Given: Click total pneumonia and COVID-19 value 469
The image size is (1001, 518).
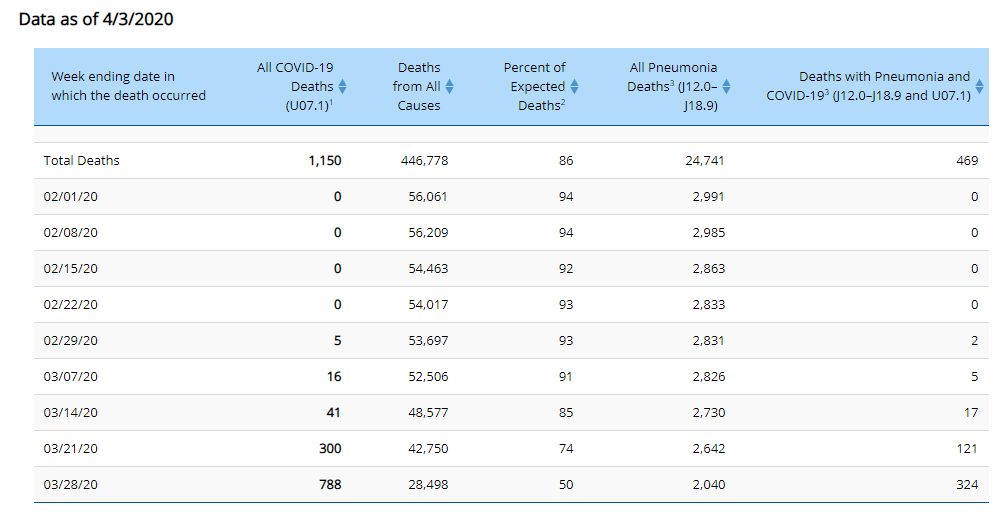Looking at the screenshot, I should coord(967,160).
